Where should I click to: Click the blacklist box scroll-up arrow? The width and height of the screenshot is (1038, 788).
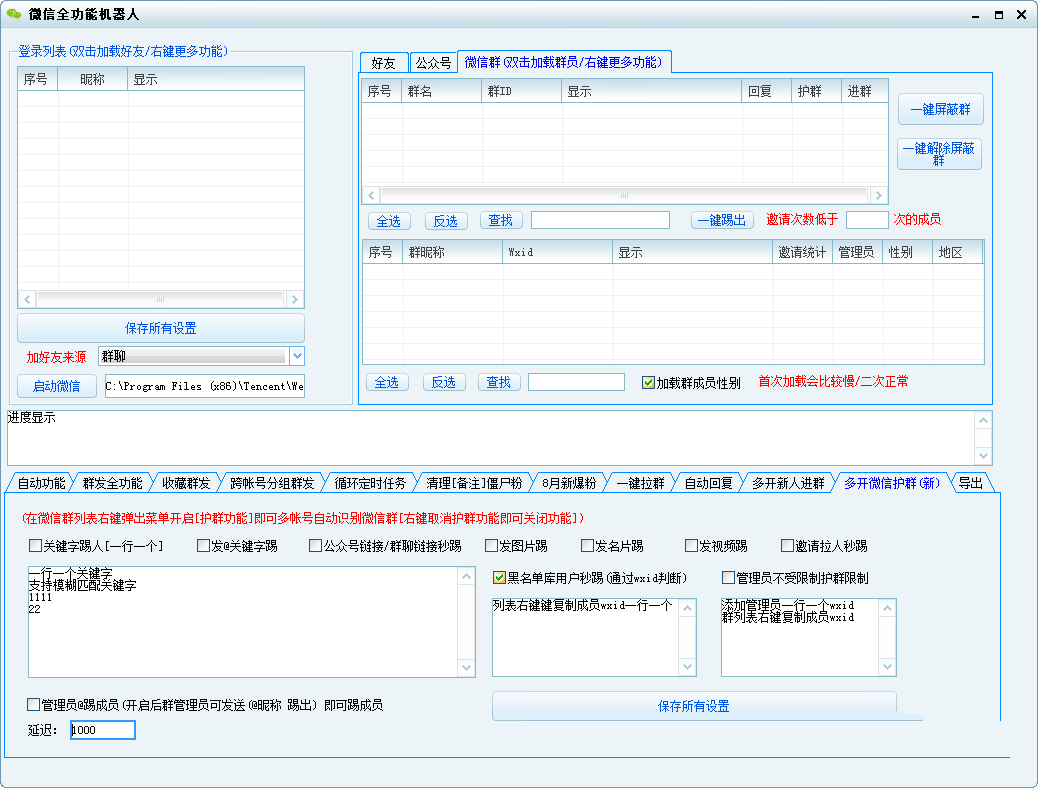click(x=688, y=607)
